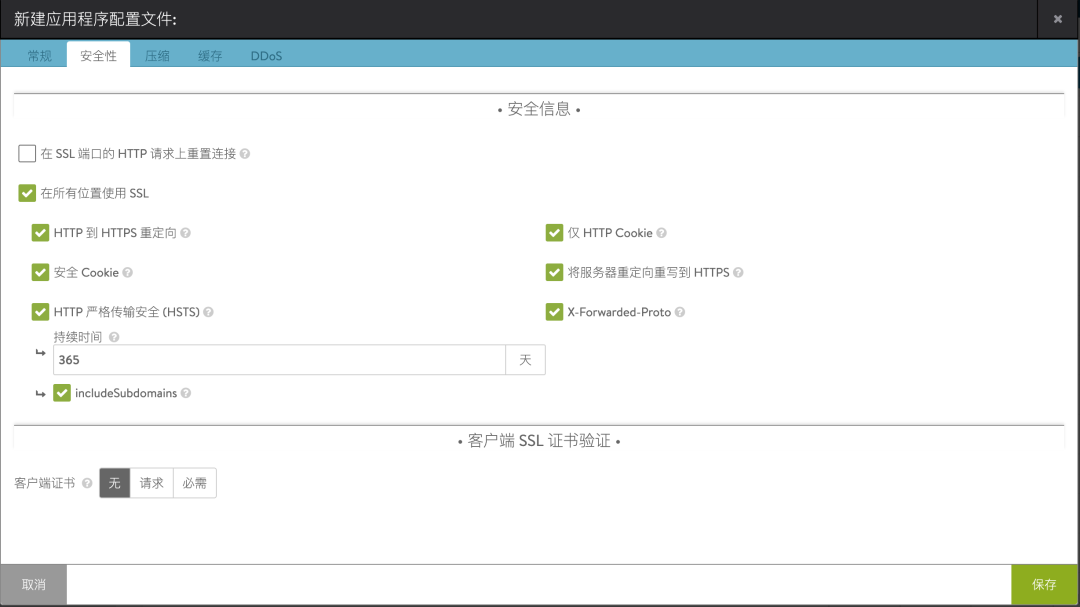Viewport: 1080px width, 607px height.
Task: Close the dialog with X icon
Action: coord(1057,19)
